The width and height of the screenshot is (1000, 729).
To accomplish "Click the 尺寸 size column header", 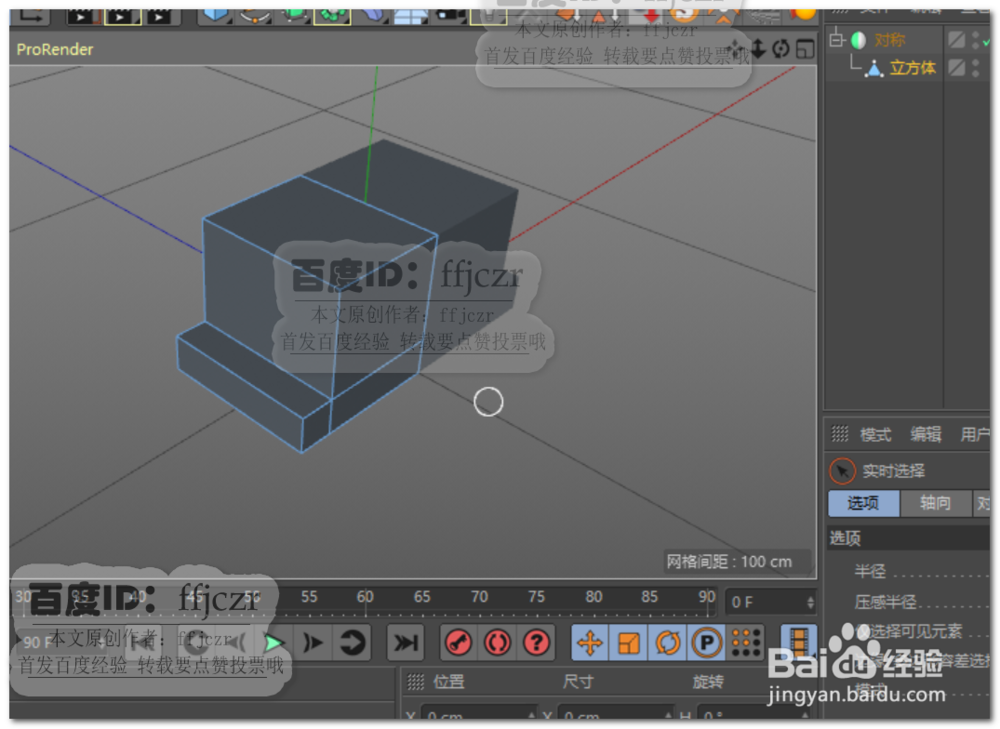I will (x=578, y=682).
